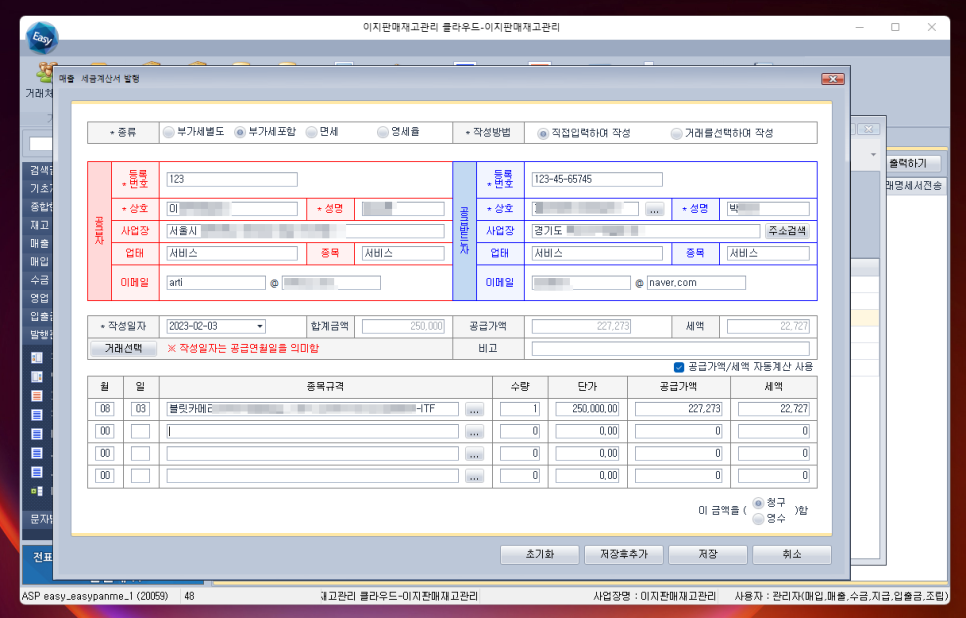The image size is (966, 618).
Task: Select the 부가세포함 radio option
Action: 240,132
